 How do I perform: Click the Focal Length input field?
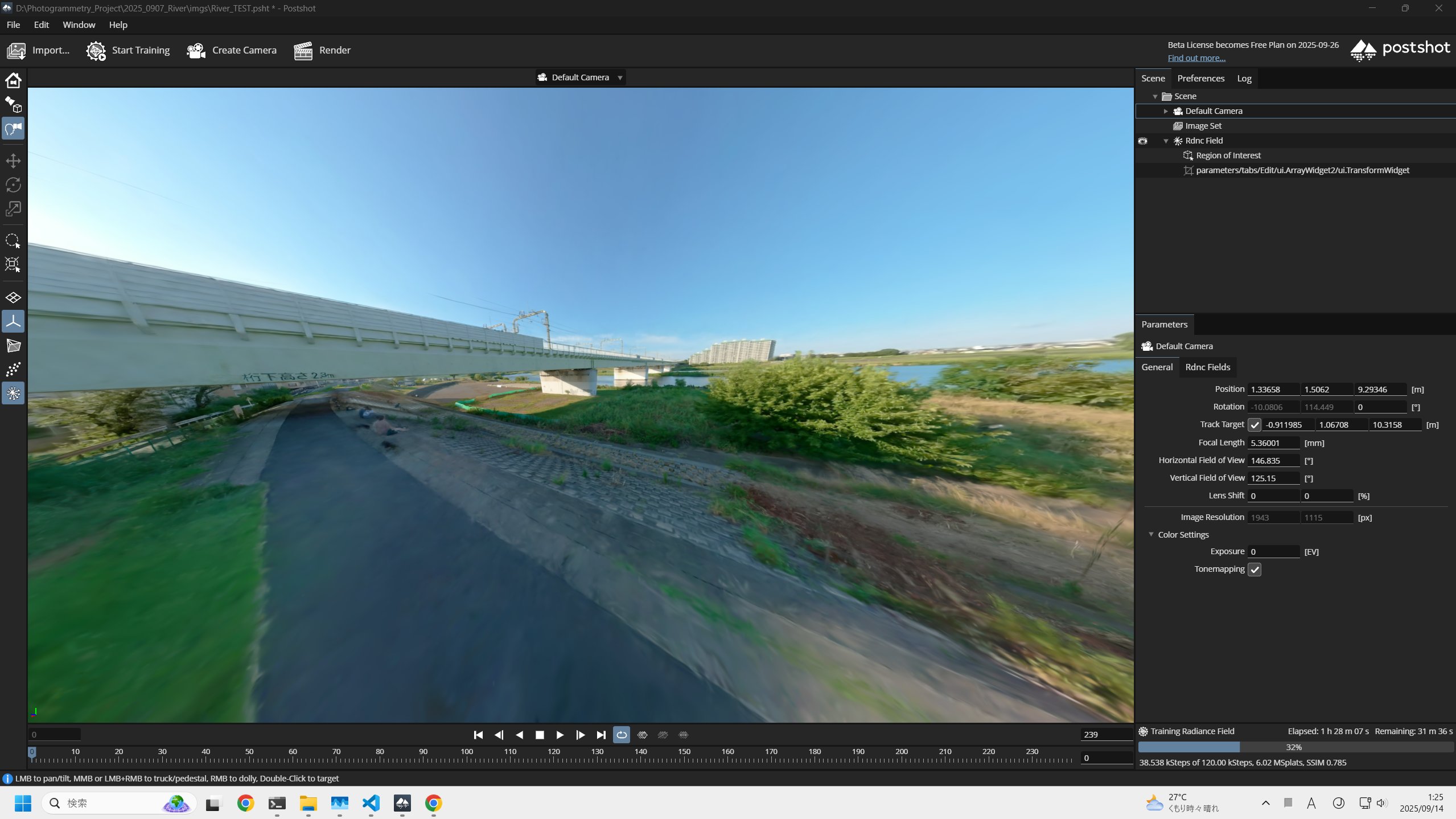click(1273, 443)
